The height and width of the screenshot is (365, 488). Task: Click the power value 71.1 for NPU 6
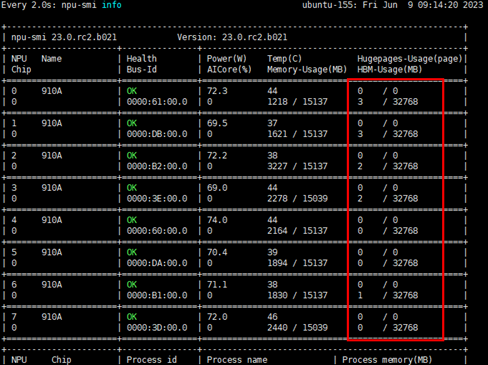pyautogui.click(x=217, y=285)
